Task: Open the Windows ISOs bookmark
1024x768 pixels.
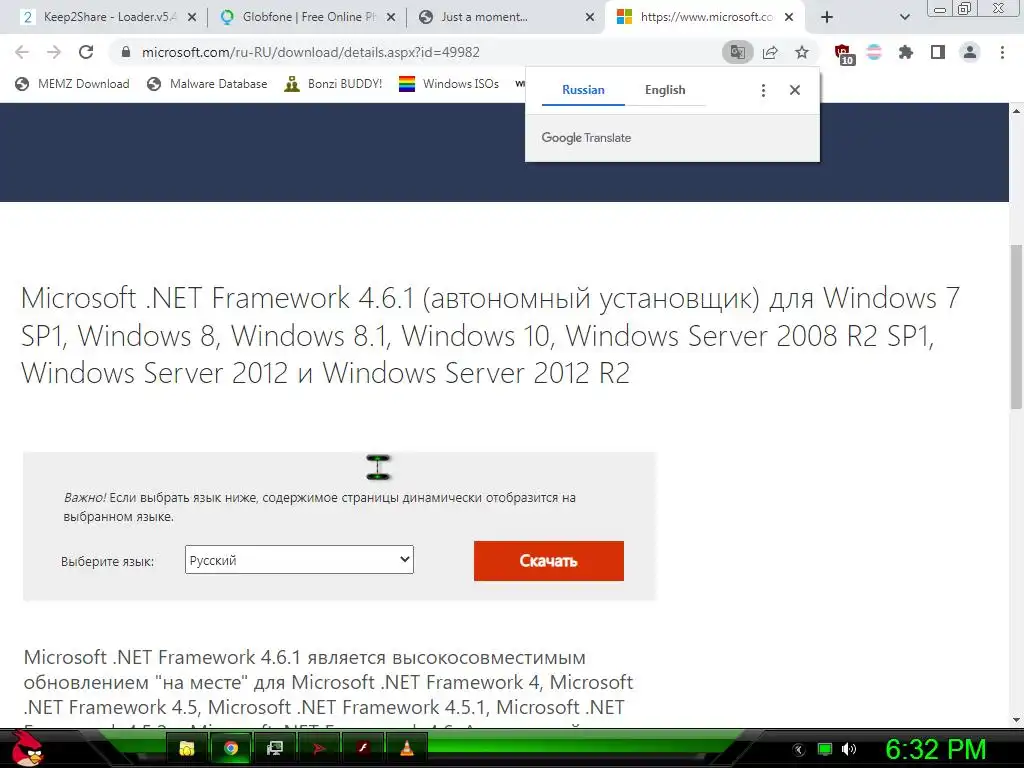Action: tap(449, 84)
